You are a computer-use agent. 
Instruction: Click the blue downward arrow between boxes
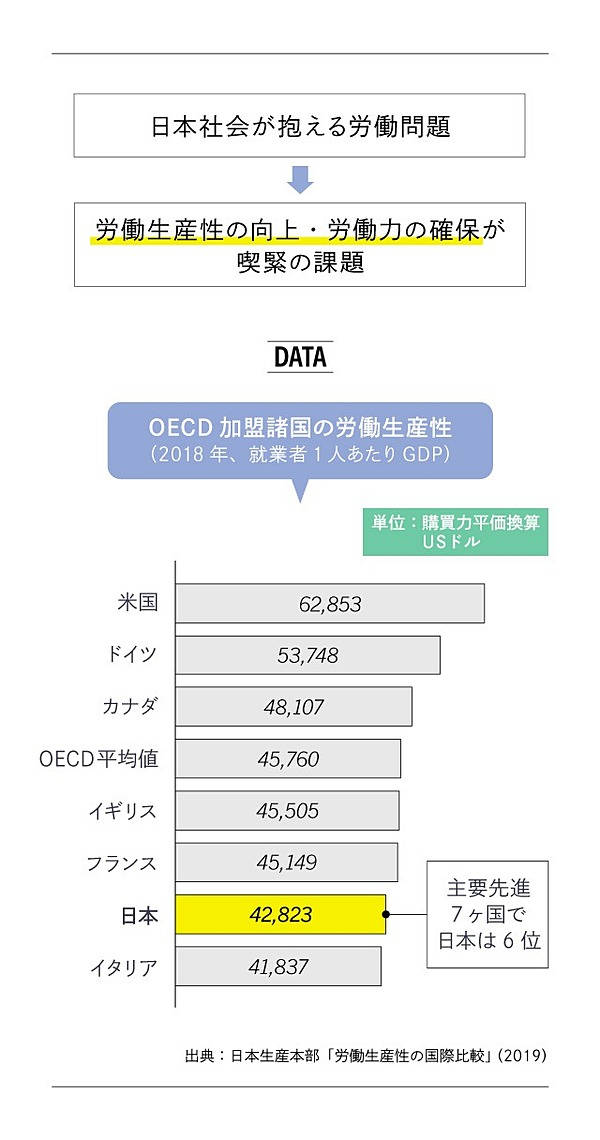point(300,178)
